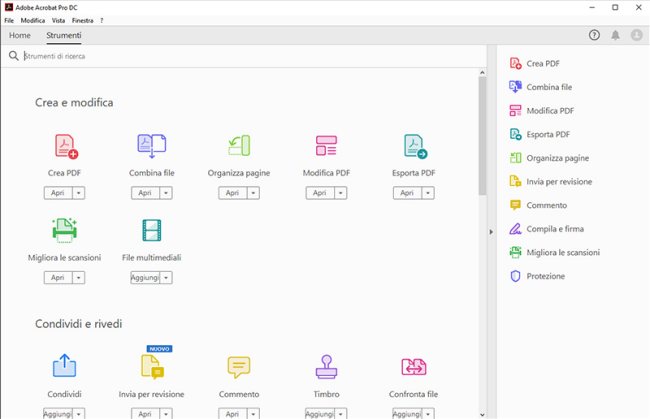Click the Protezione shield icon
This screenshot has height=419, width=650.
point(515,276)
